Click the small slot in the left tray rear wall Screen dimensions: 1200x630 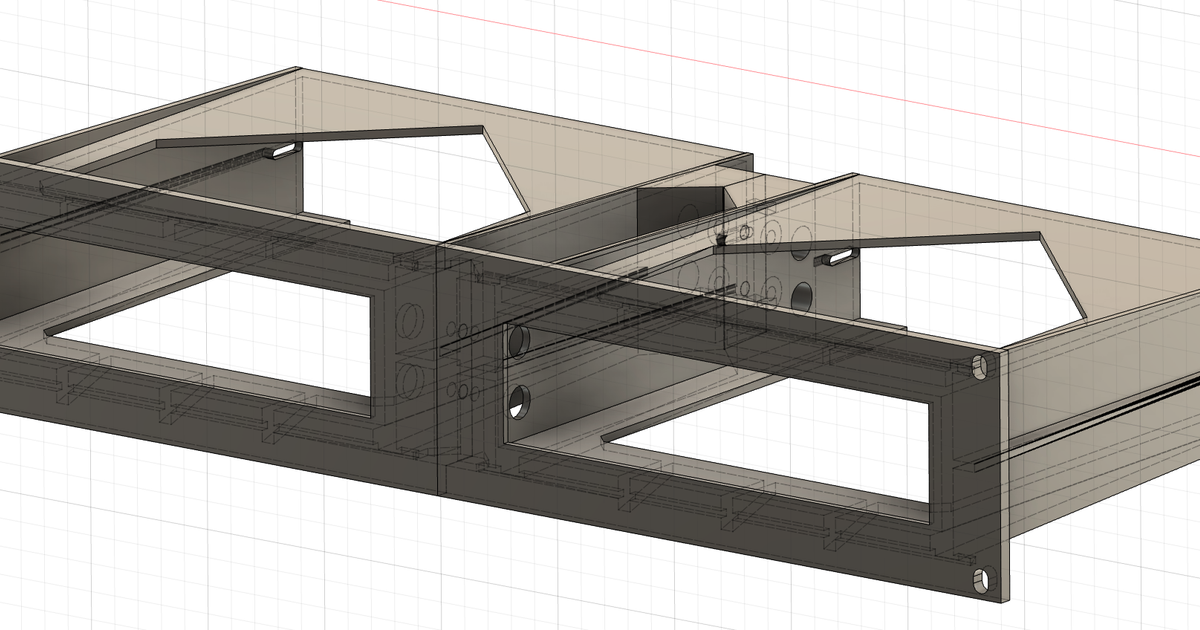point(283,151)
